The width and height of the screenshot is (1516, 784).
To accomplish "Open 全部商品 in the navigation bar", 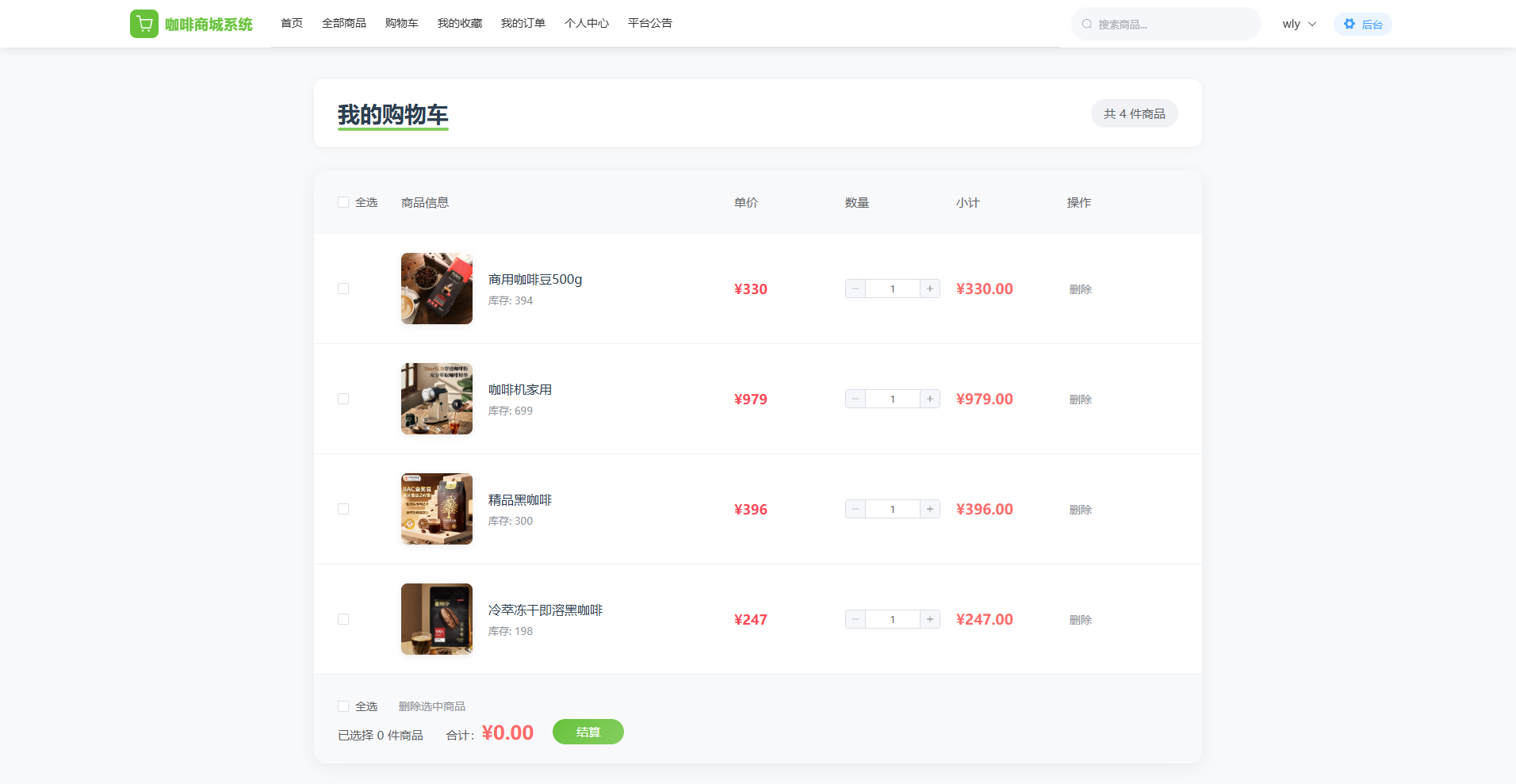I will [344, 23].
